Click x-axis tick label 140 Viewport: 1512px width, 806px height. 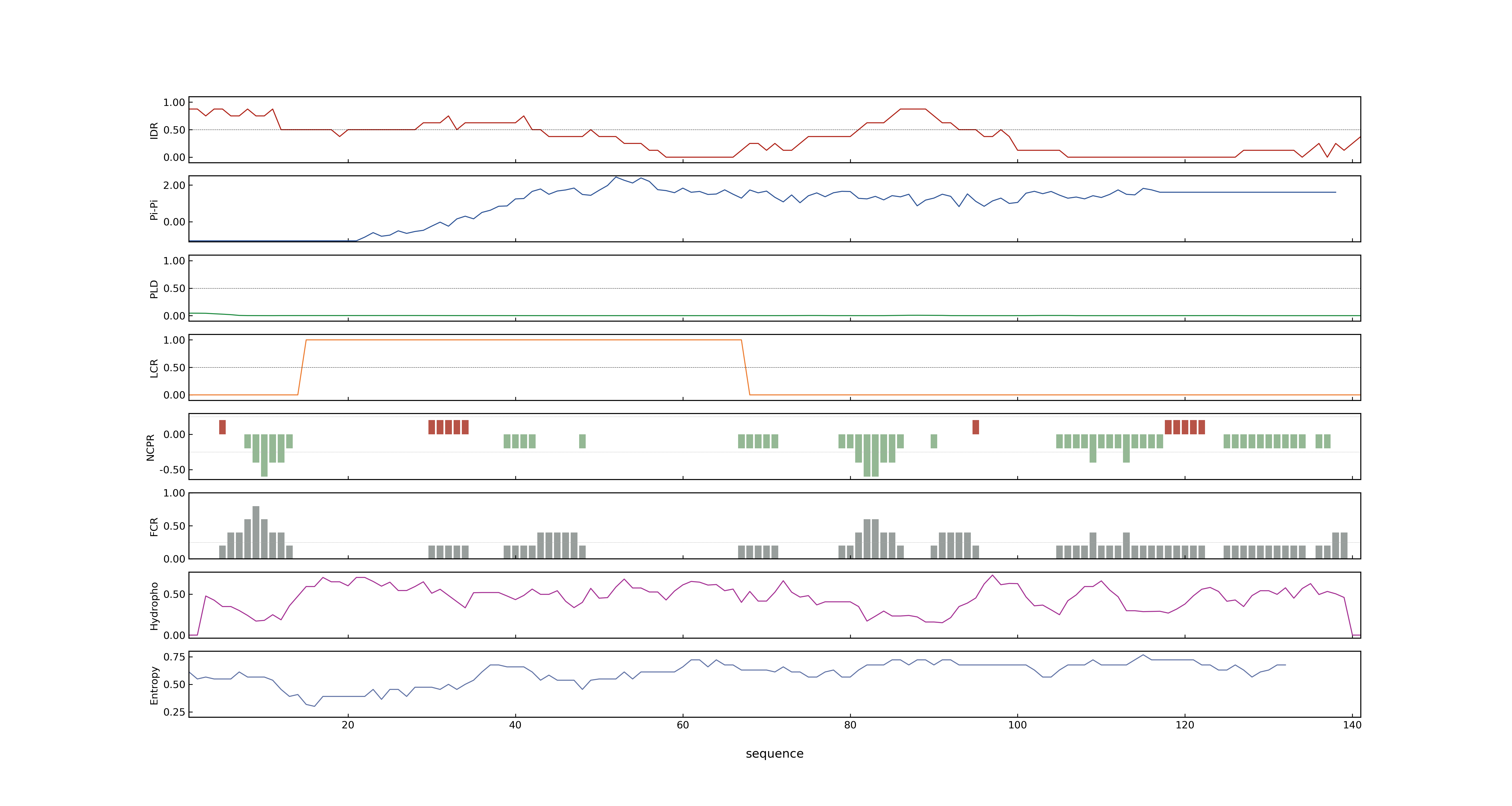tap(1352, 725)
